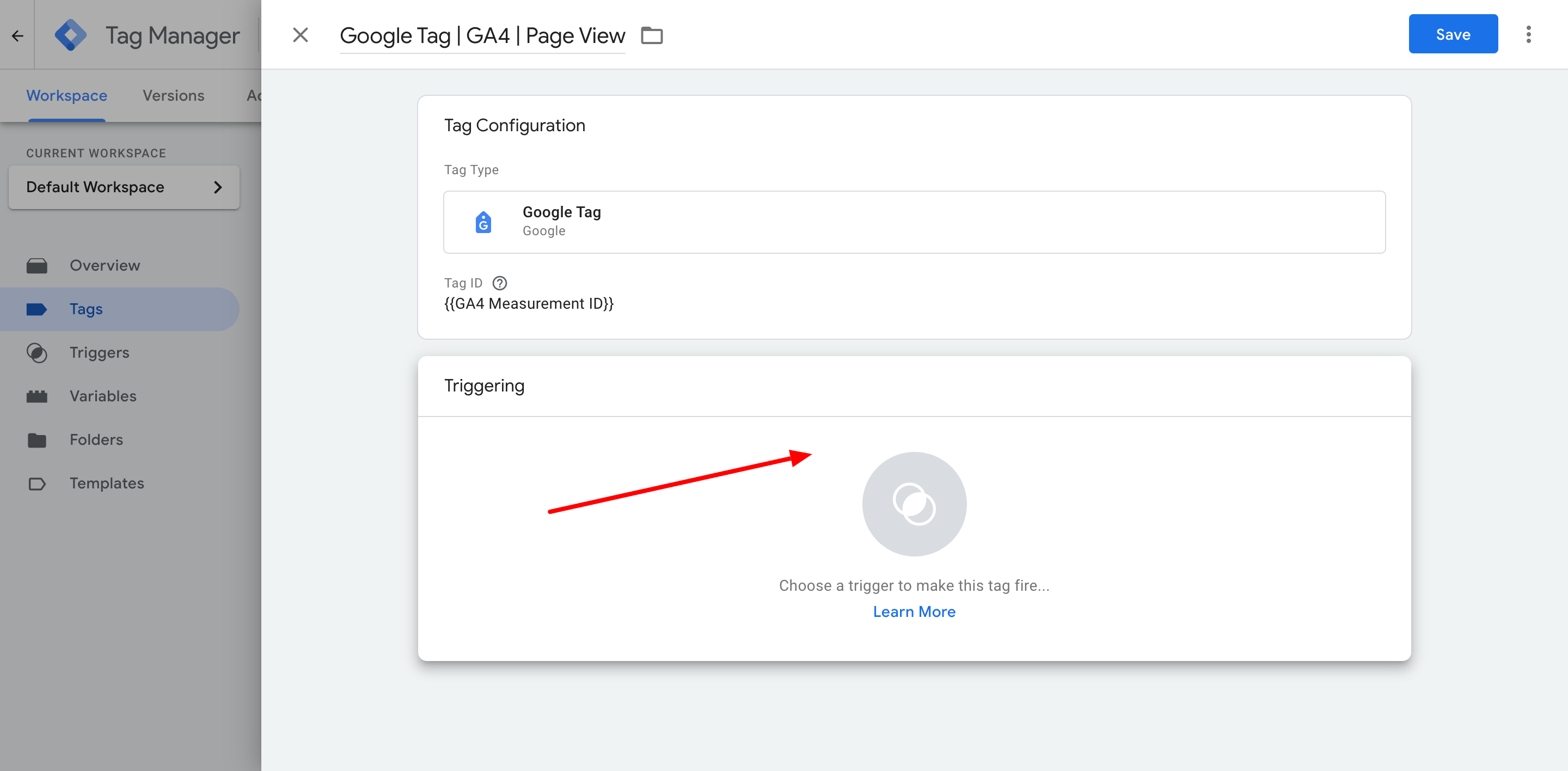Click 'Choose a trigger to make this tag fire...' text
The image size is (1568, 771).
914,585
